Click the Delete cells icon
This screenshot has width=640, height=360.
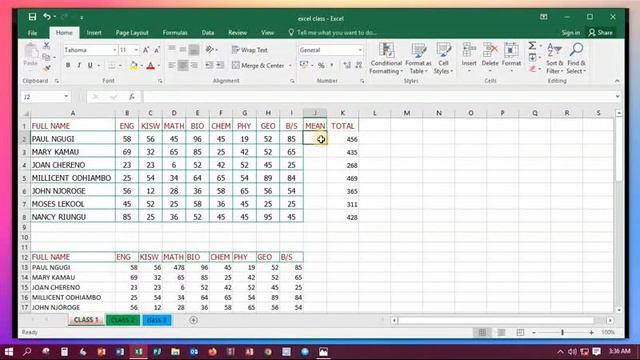[490, 50]
